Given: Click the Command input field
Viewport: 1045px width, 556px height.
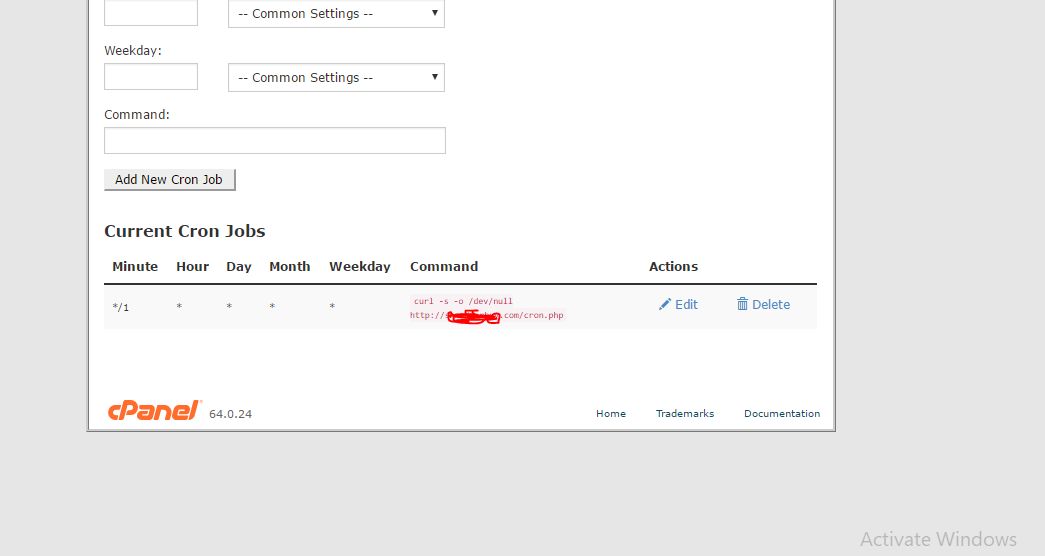Looking at the screenshot, I should click(x=275, y=141).
